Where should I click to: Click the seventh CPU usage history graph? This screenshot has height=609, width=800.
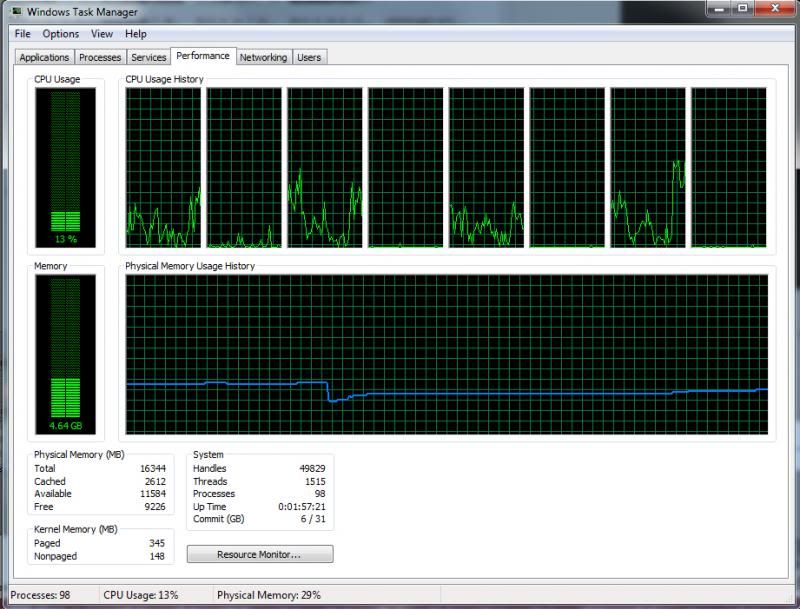[648, 168]
